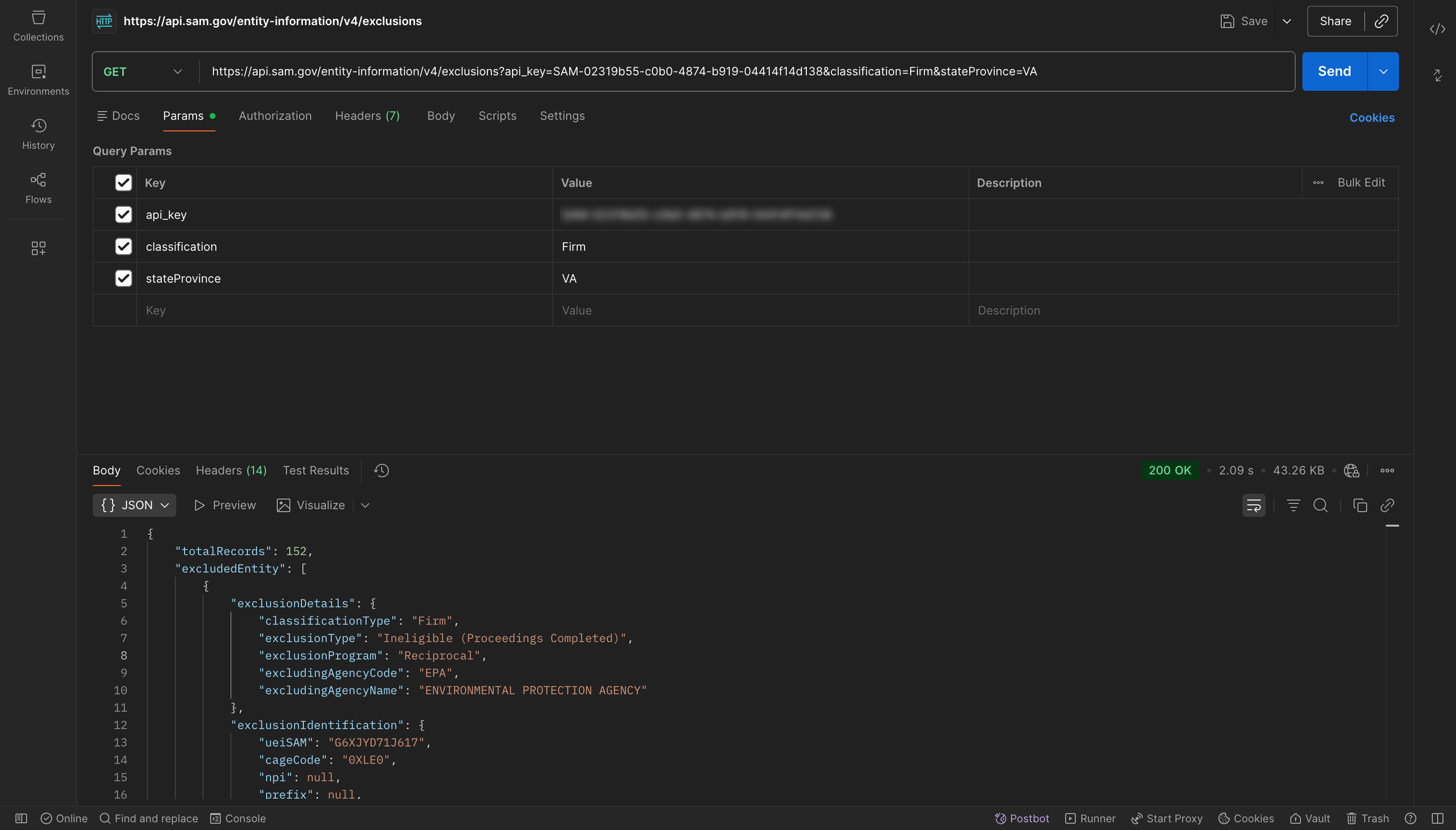Uncheck the api_key parameter checkbox
The height and width of the screenshot is (830, 1456).
(123, 215)
